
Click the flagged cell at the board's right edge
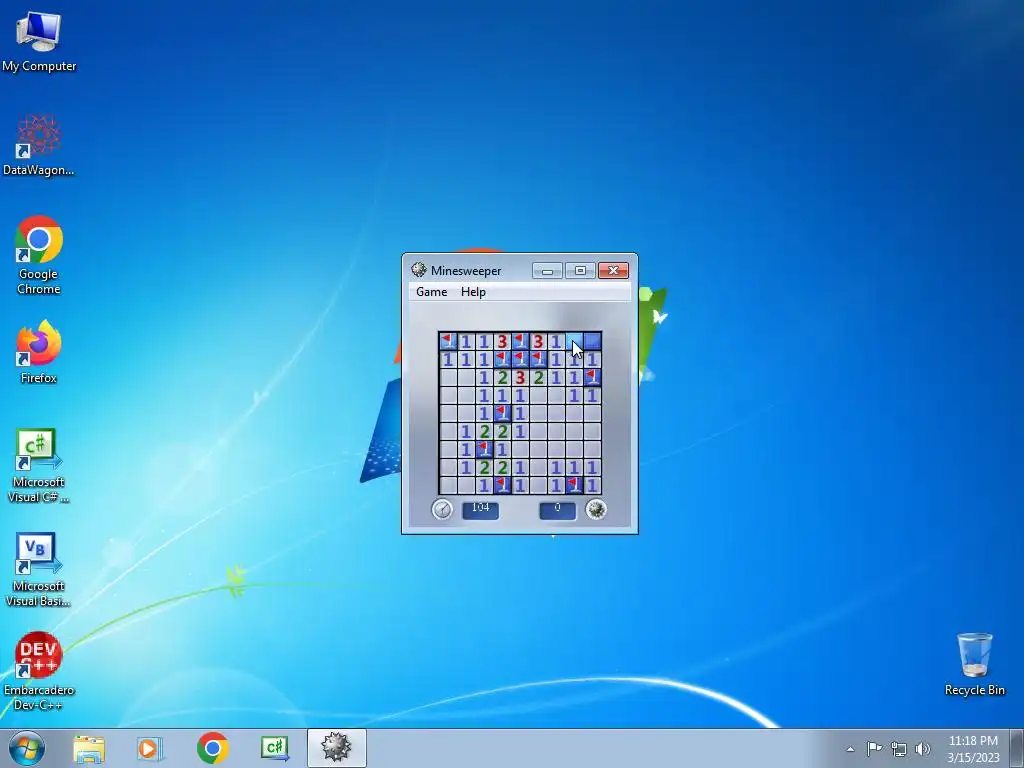point(592,377)
